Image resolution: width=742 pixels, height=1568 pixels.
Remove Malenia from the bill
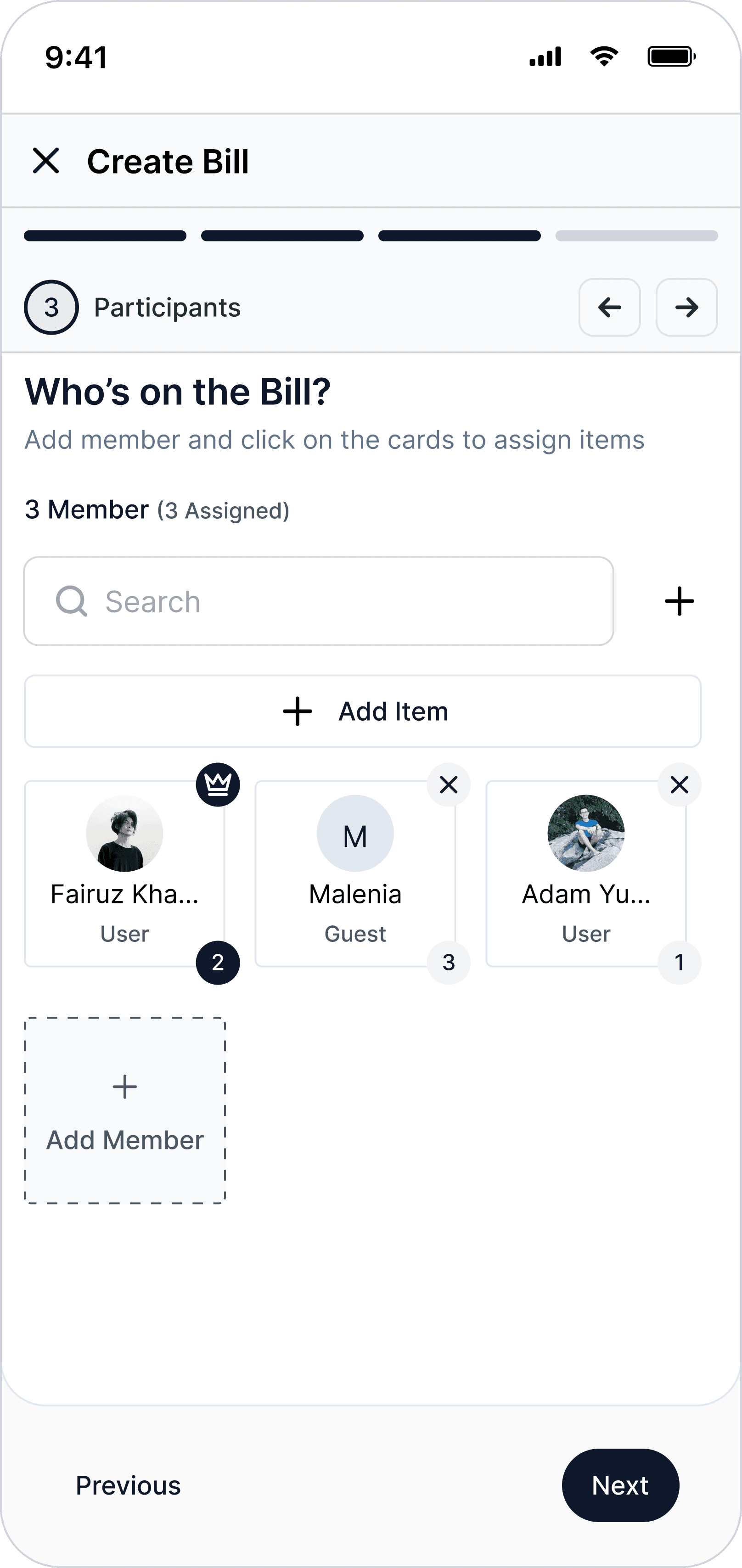449,784
